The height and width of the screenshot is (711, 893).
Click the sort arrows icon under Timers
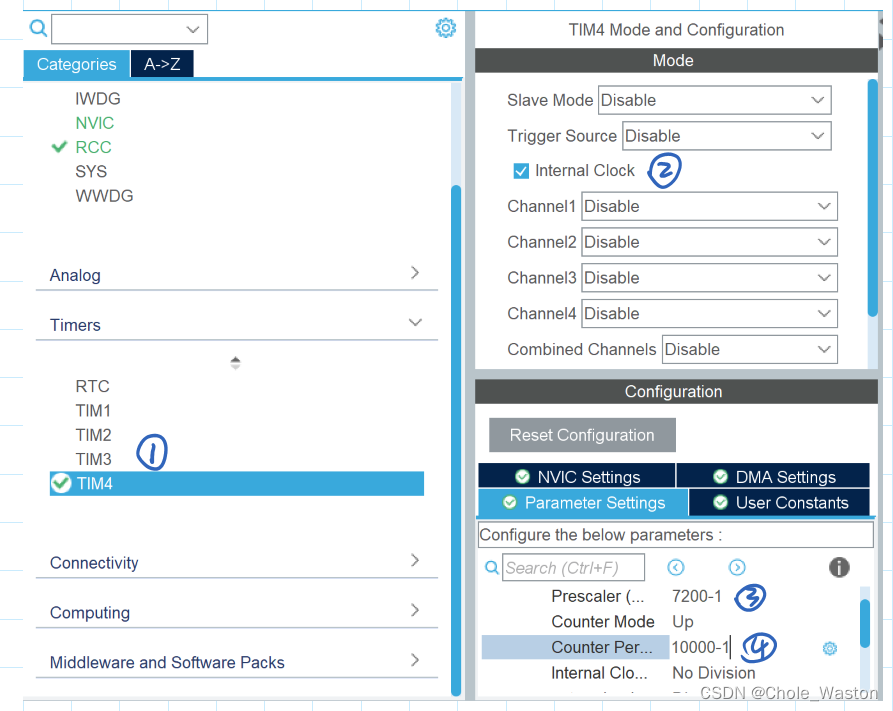coord(235,363)
